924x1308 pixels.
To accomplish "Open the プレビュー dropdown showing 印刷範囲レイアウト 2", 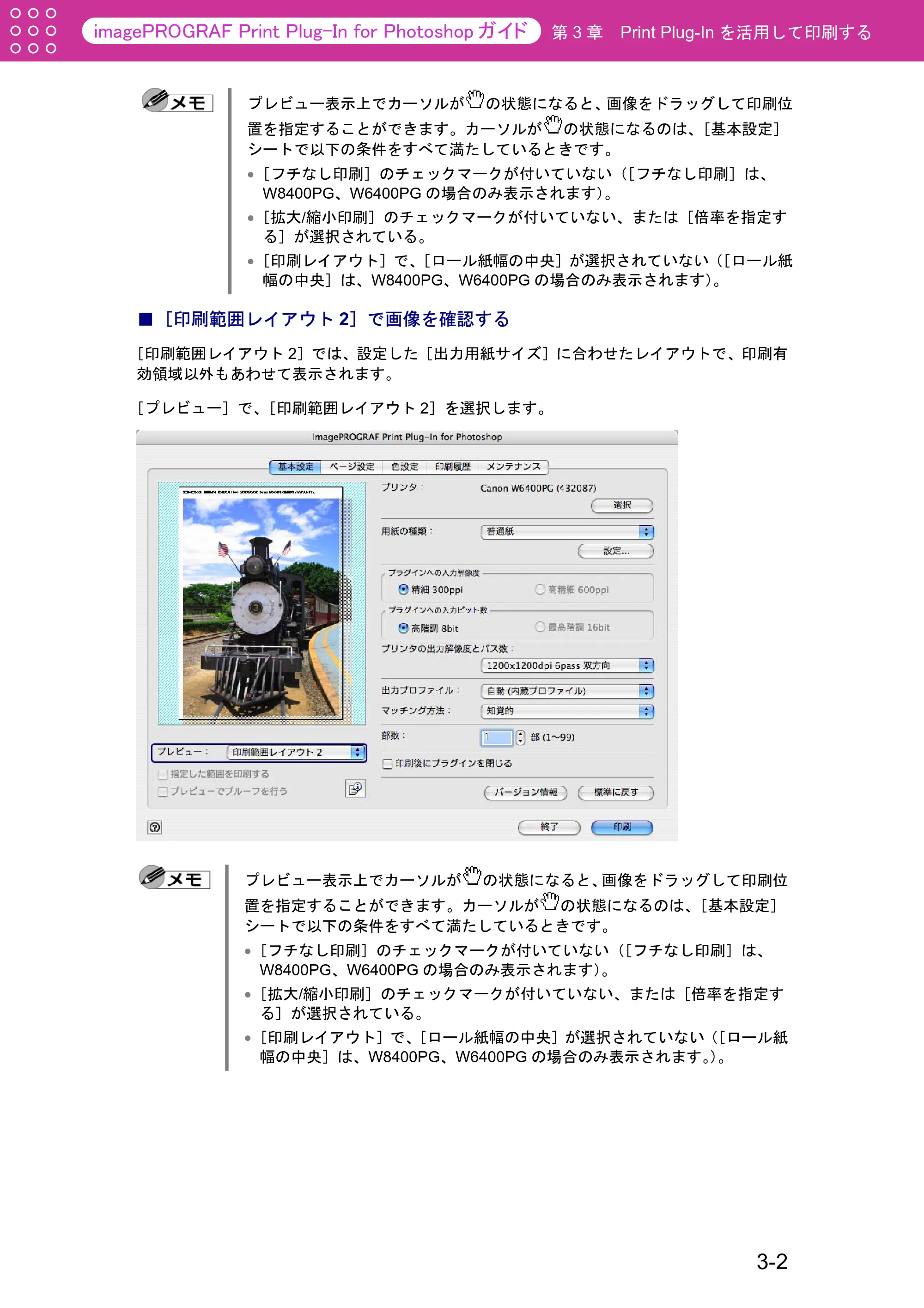I will 296,752.
